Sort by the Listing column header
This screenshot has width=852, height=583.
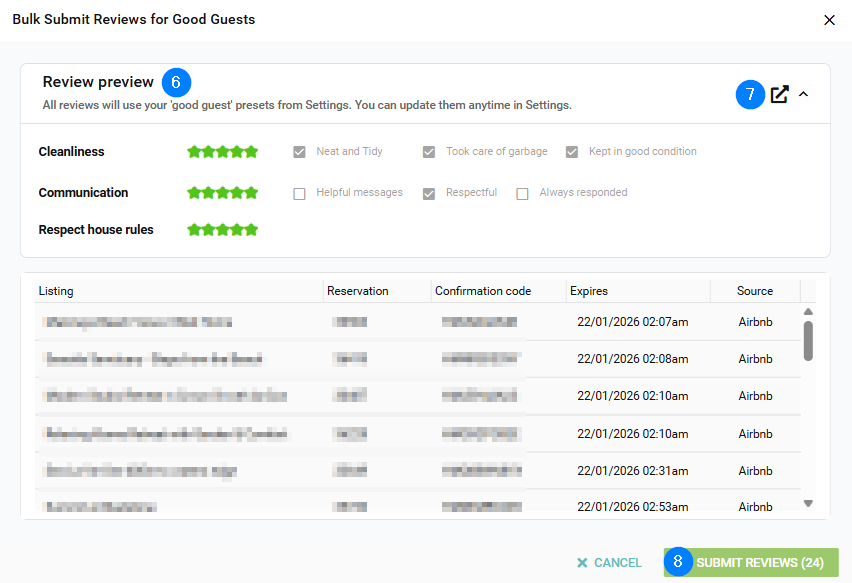[x=56, y=291]
